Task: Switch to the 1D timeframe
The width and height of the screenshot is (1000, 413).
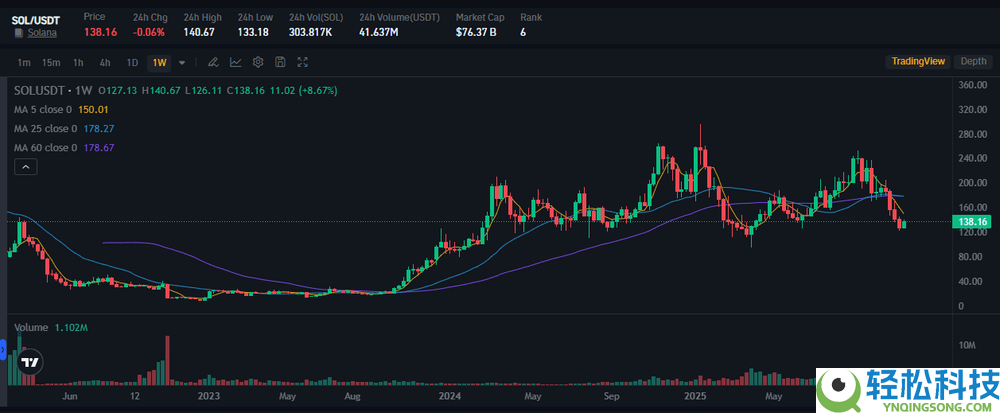Action: (x=131, y=62)
